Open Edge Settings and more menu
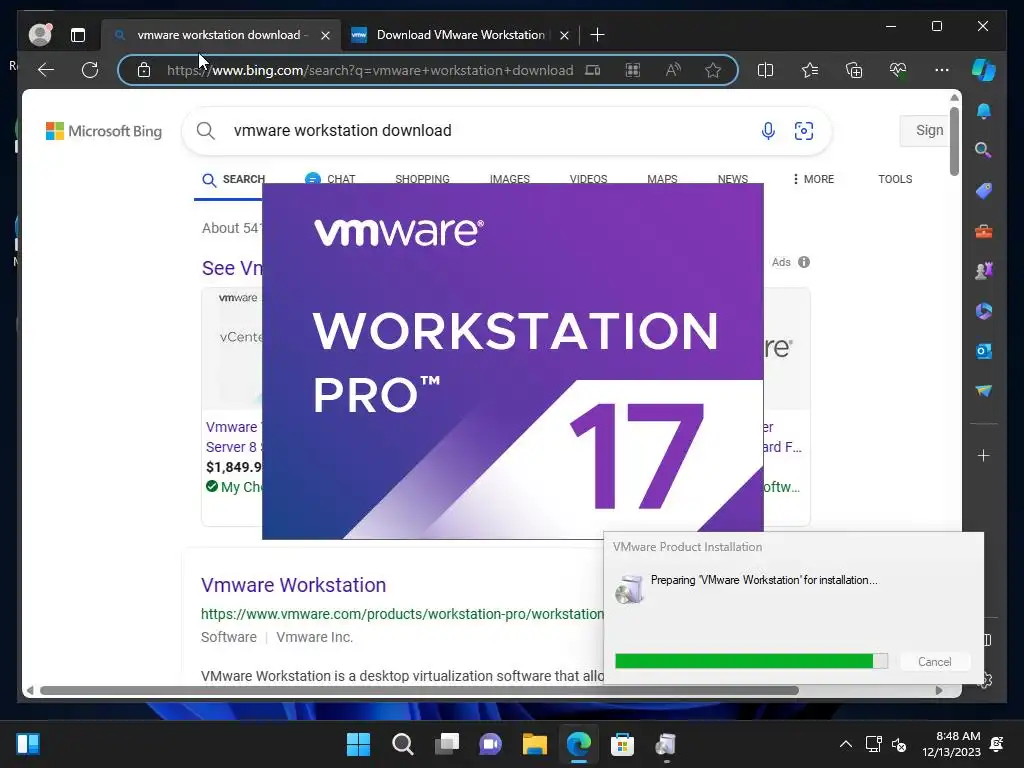Viewport: 1024px width, 768px height. pos(942,70)
